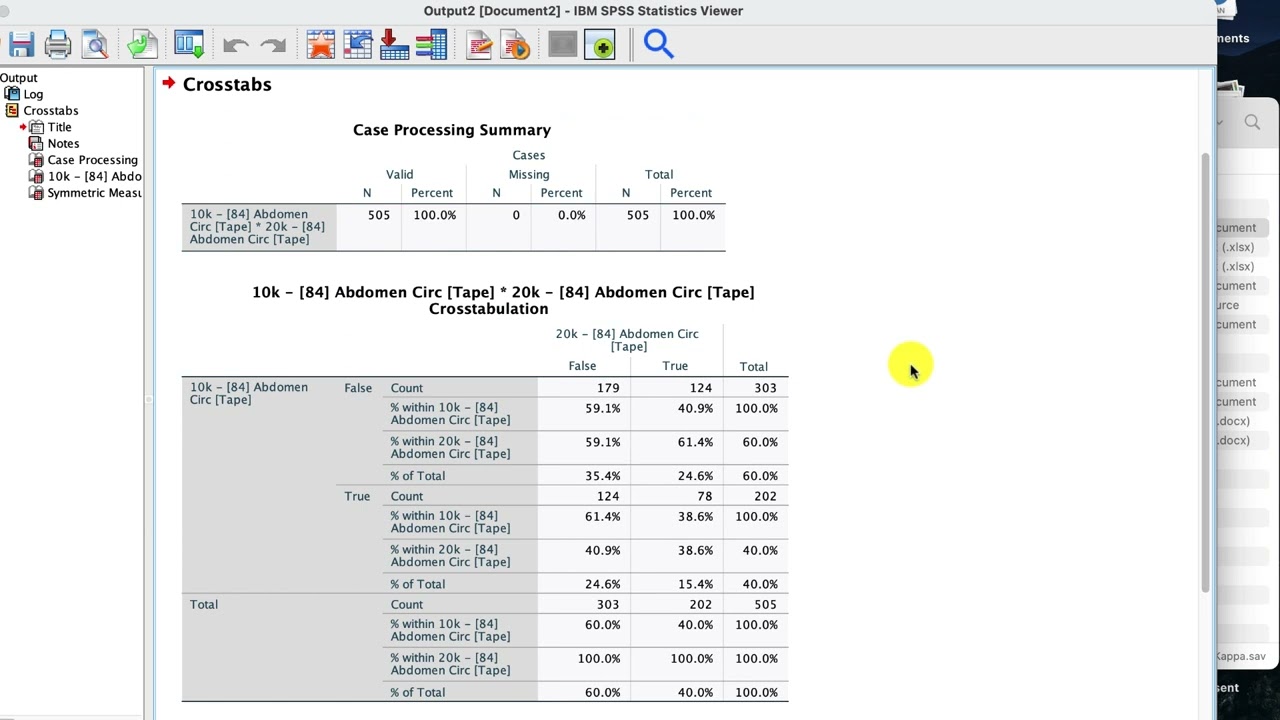Image resolution: width=1280 pixels, height=720 pixels.
Task: Click the vertical scrollbar of the viewer
Action: point(1206,373)
